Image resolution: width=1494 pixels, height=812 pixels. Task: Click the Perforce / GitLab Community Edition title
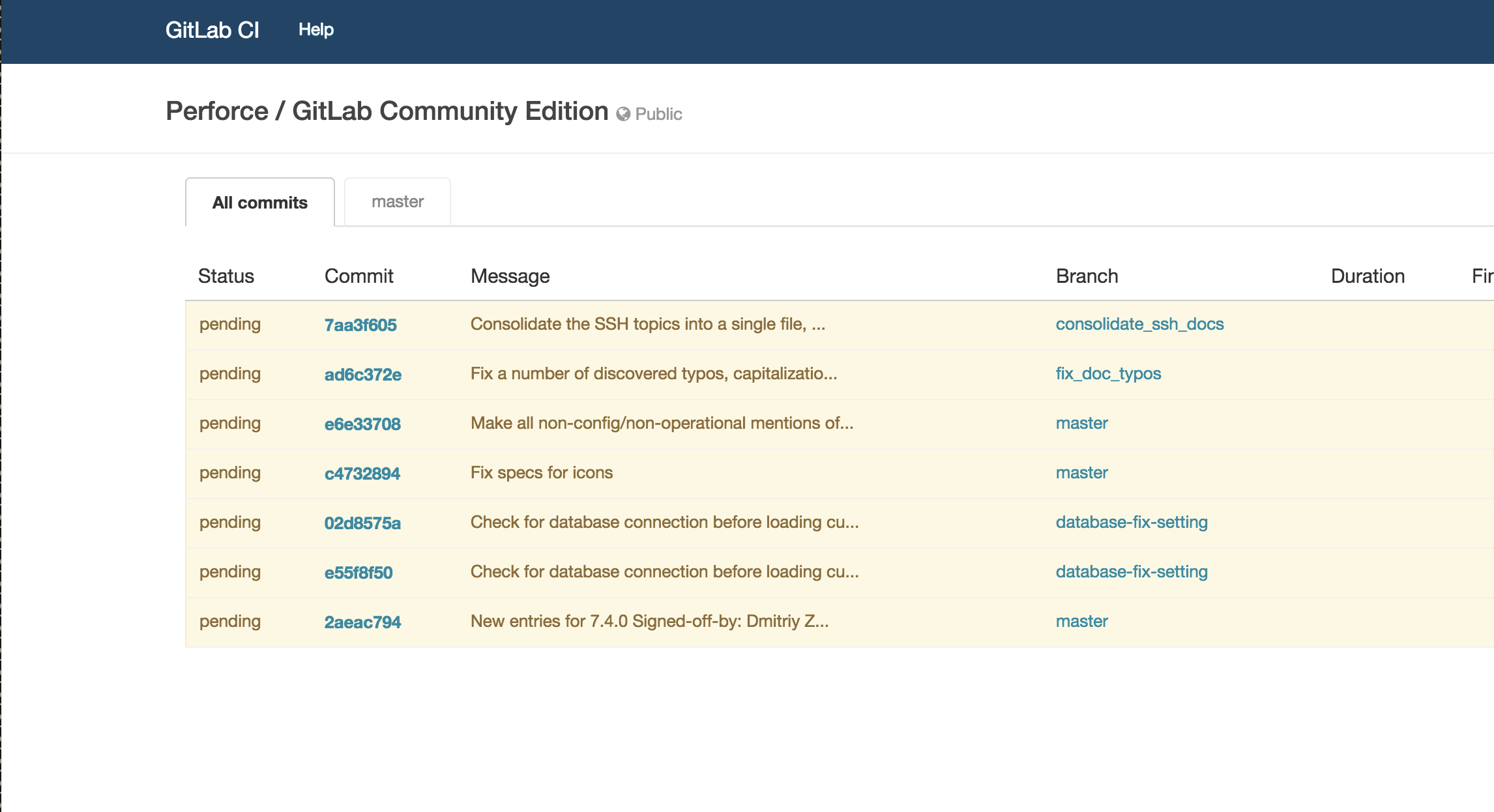[x=387, y=111]
